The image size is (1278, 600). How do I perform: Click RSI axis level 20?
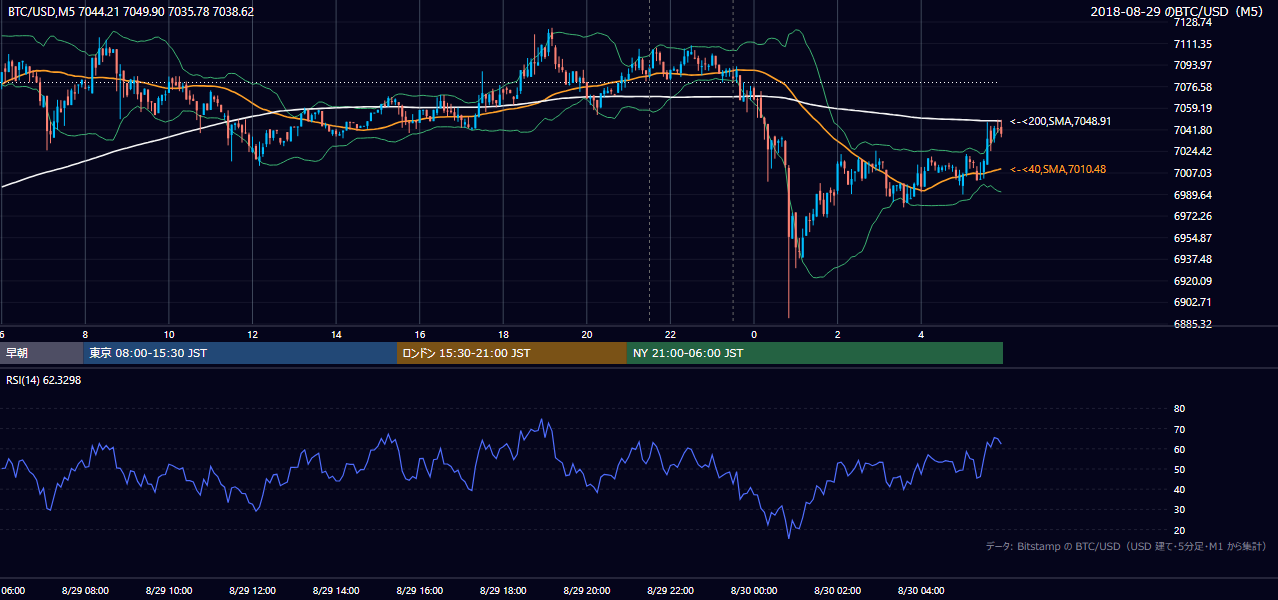point(1179,530)
